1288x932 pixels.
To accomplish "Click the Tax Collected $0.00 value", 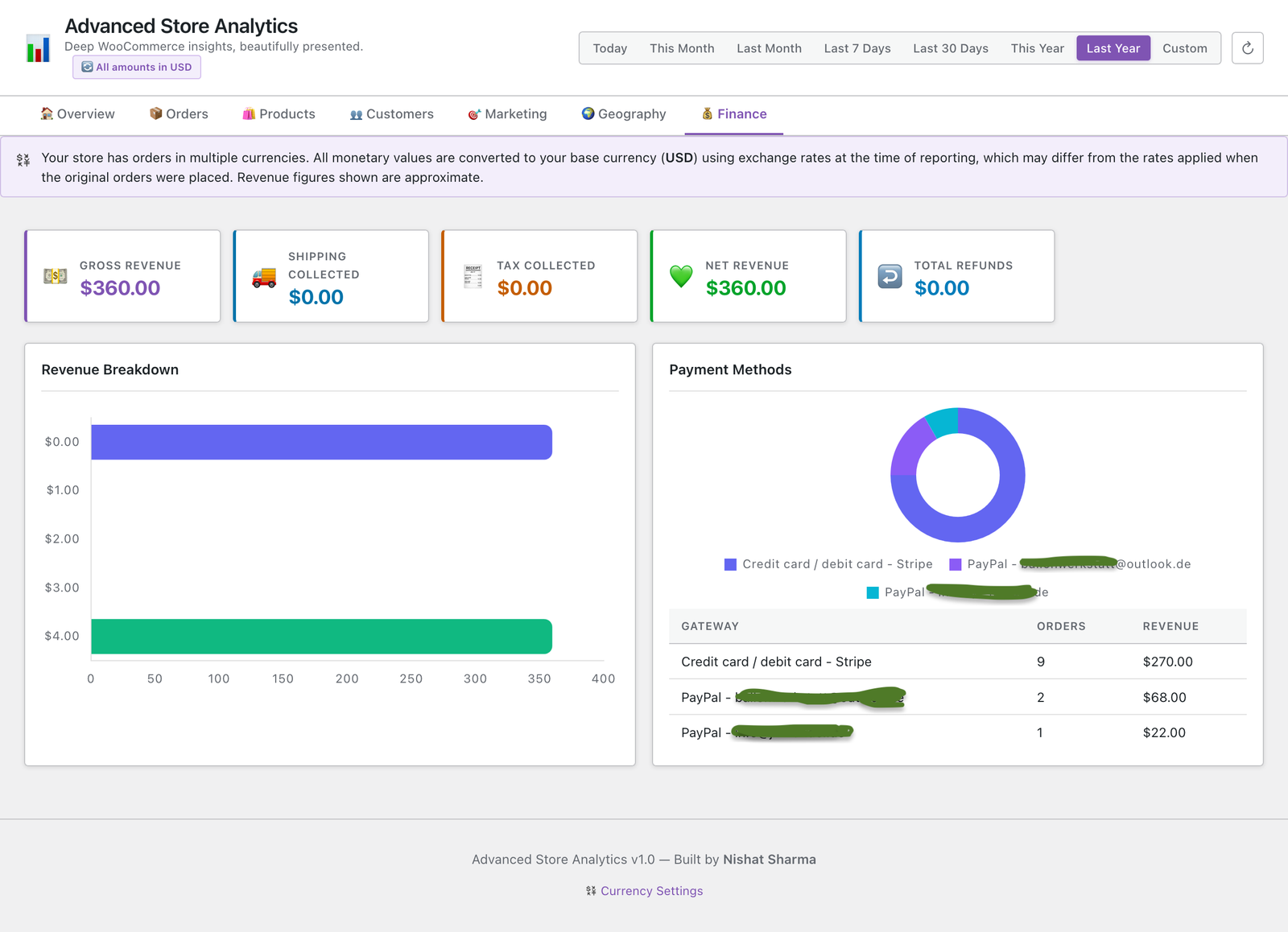I will 524,288.
